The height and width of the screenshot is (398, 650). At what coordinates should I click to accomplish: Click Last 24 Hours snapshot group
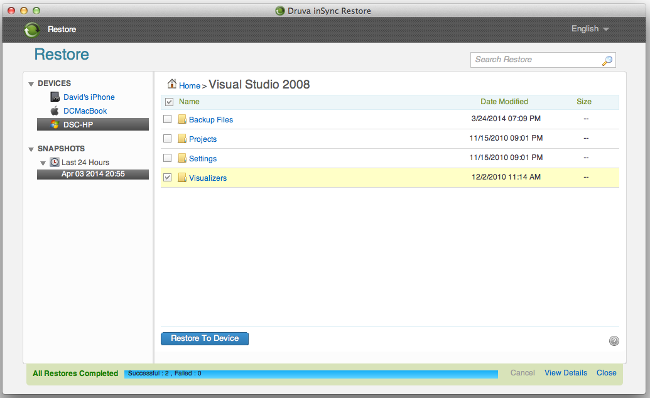pyautogui.click(x=85, y=163)
